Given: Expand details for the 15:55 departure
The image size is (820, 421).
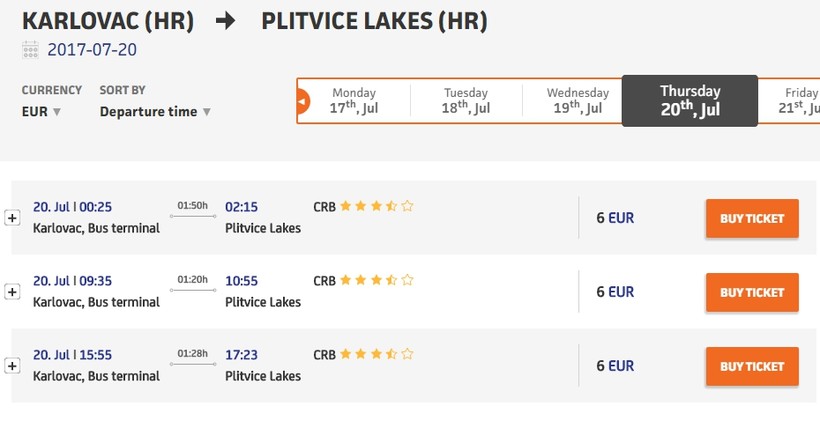Looking at the screenshot, I should 12,366.
